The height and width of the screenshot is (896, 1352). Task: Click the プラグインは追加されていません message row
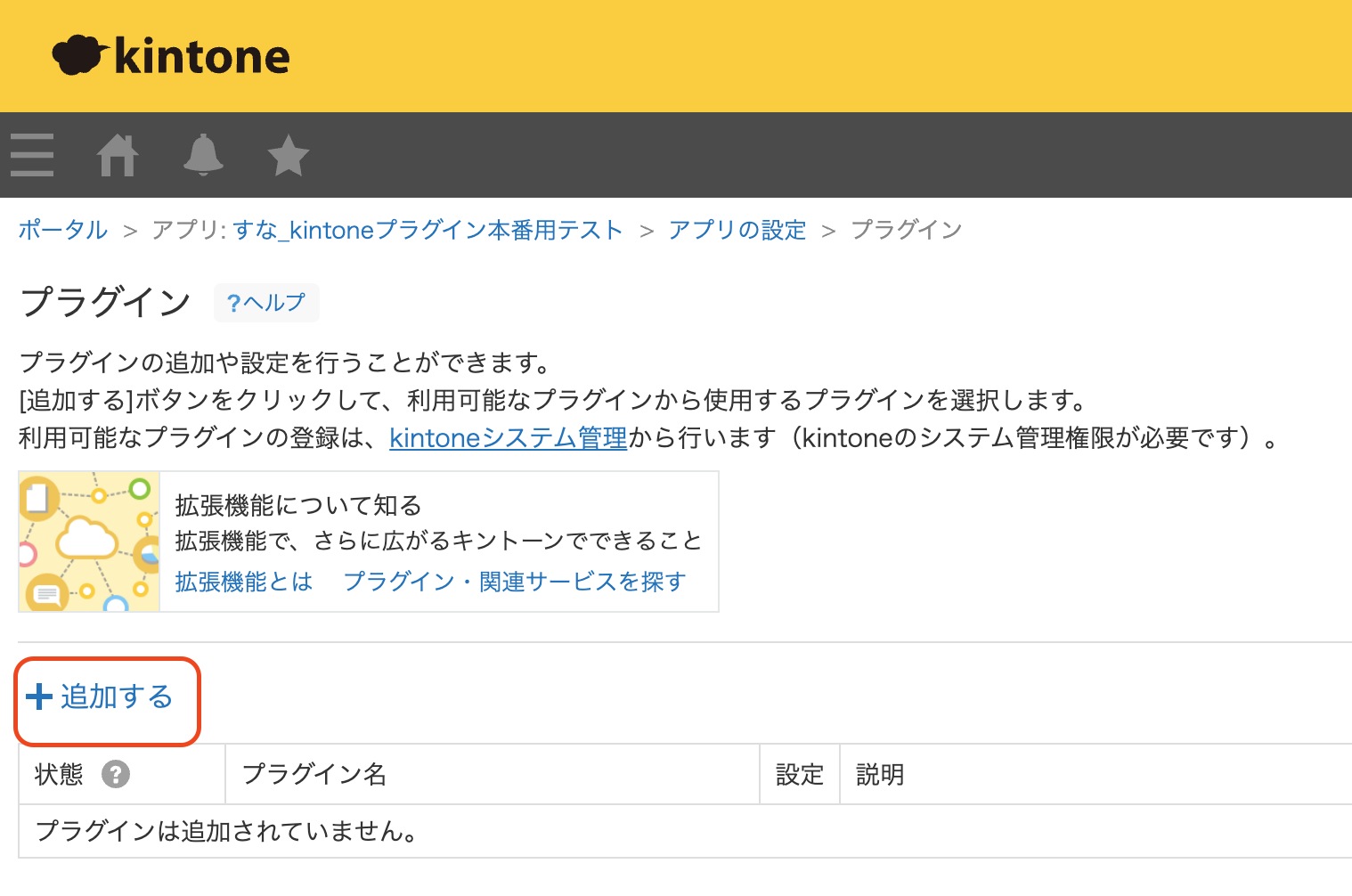click(685, 831)
